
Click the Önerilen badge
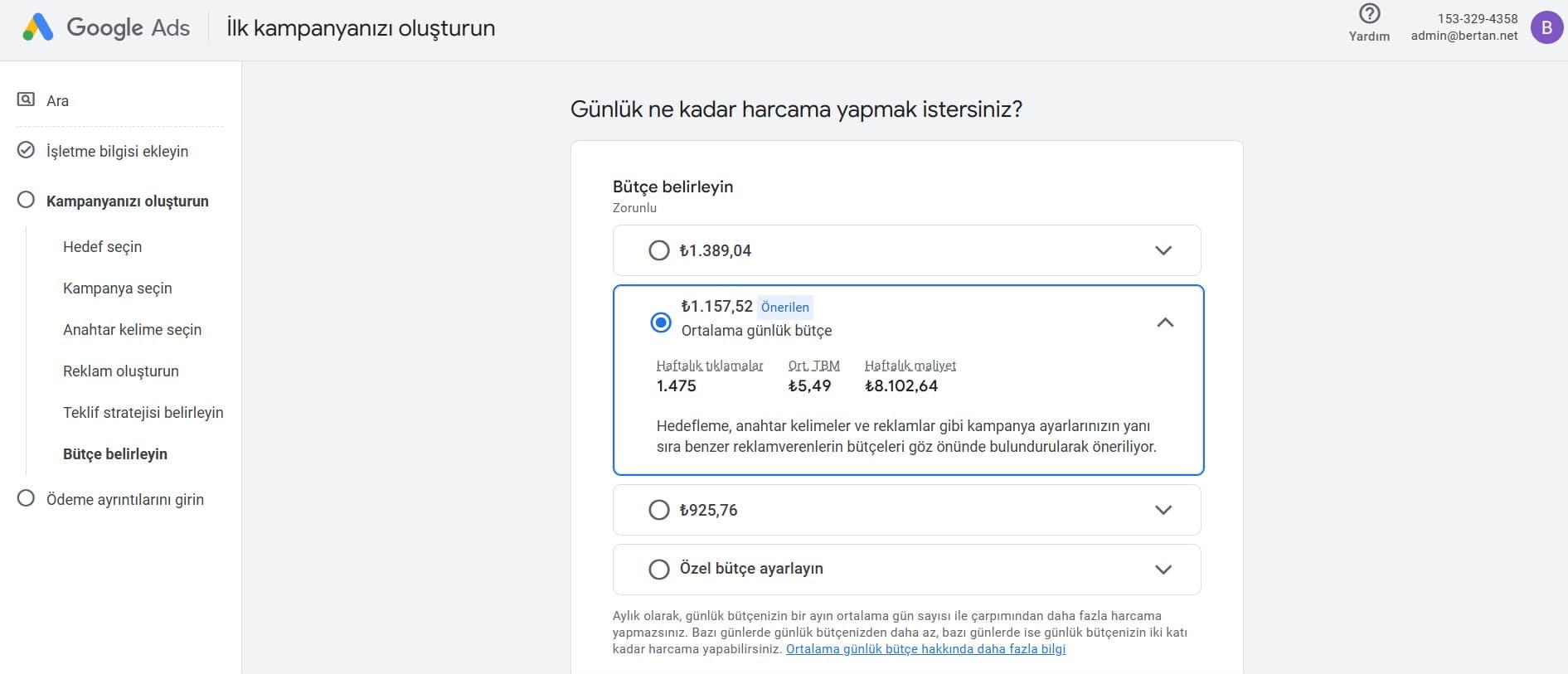[785, 307]
